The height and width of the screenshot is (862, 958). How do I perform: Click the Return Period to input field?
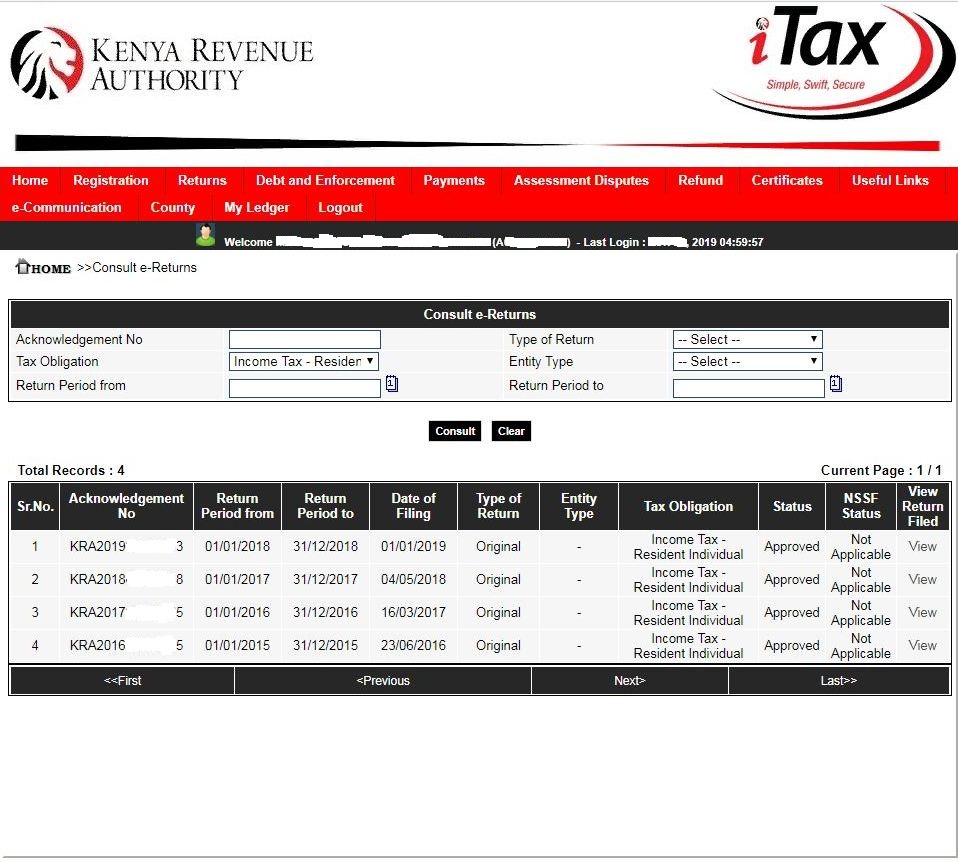point(748,388)
